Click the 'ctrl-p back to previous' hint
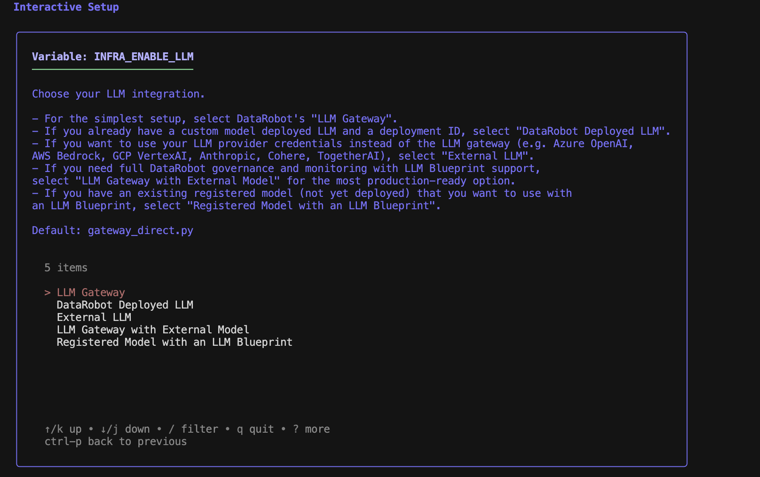Image resolution: width=760 pixels, height=477 pixels. coord(115,442)
